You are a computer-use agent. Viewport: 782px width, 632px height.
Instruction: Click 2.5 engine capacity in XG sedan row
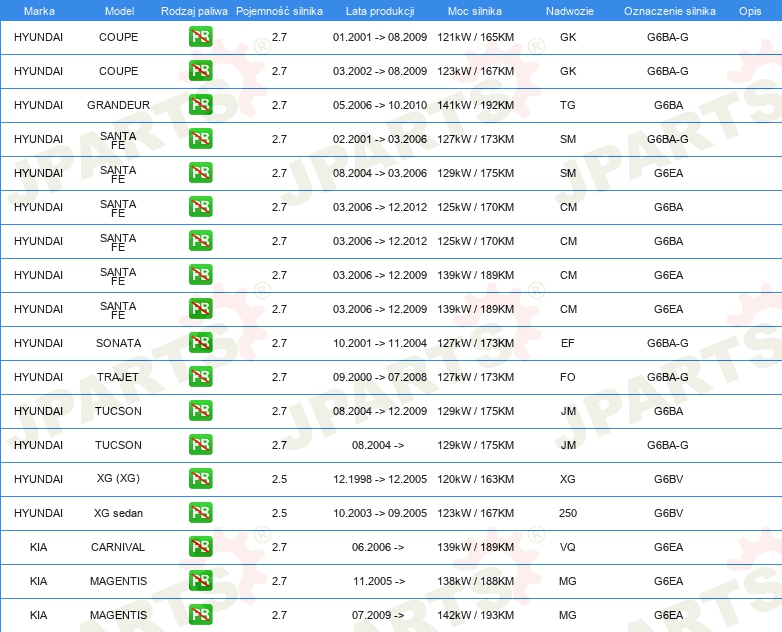(279, 513)
